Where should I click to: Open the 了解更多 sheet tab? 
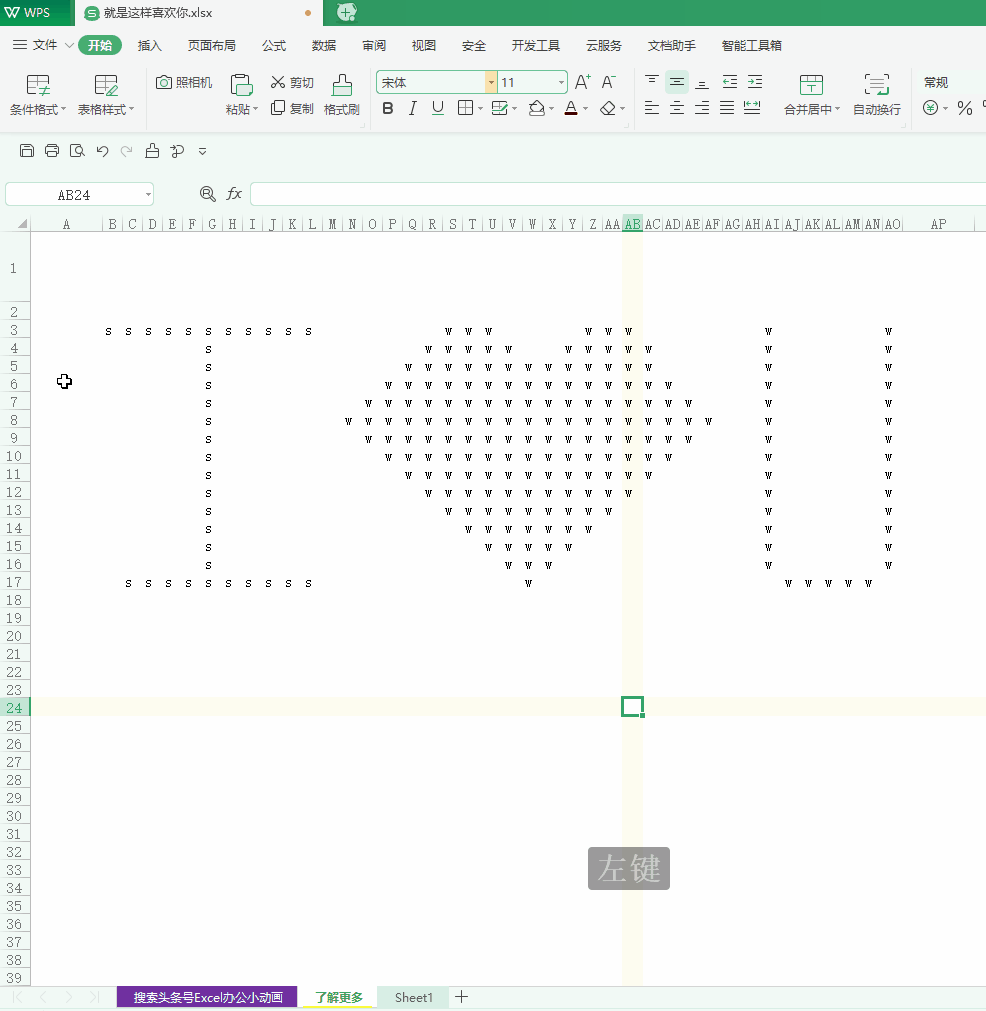[339, 997]
